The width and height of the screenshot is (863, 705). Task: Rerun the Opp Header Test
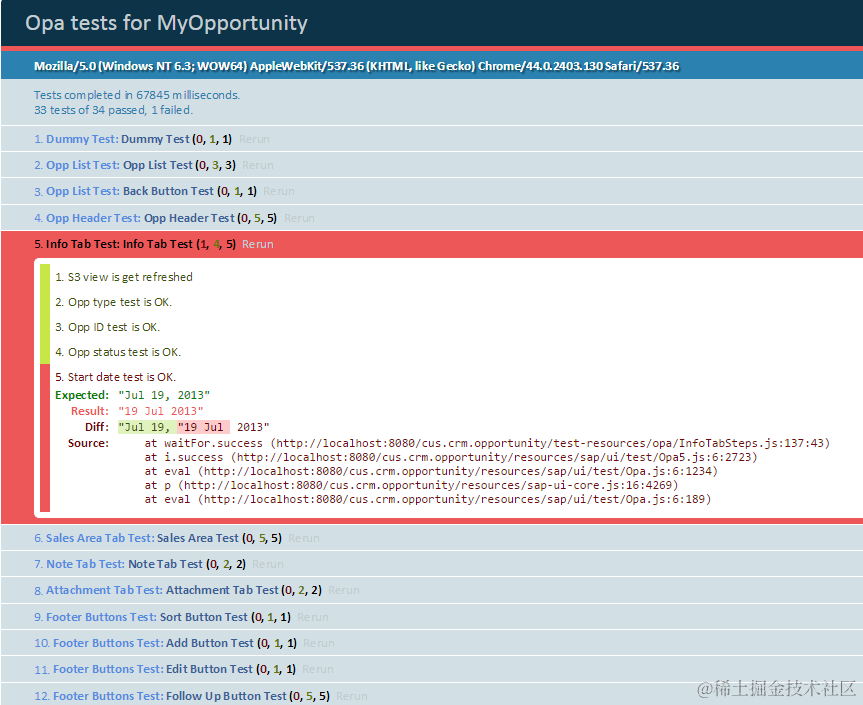click(299, 218)
